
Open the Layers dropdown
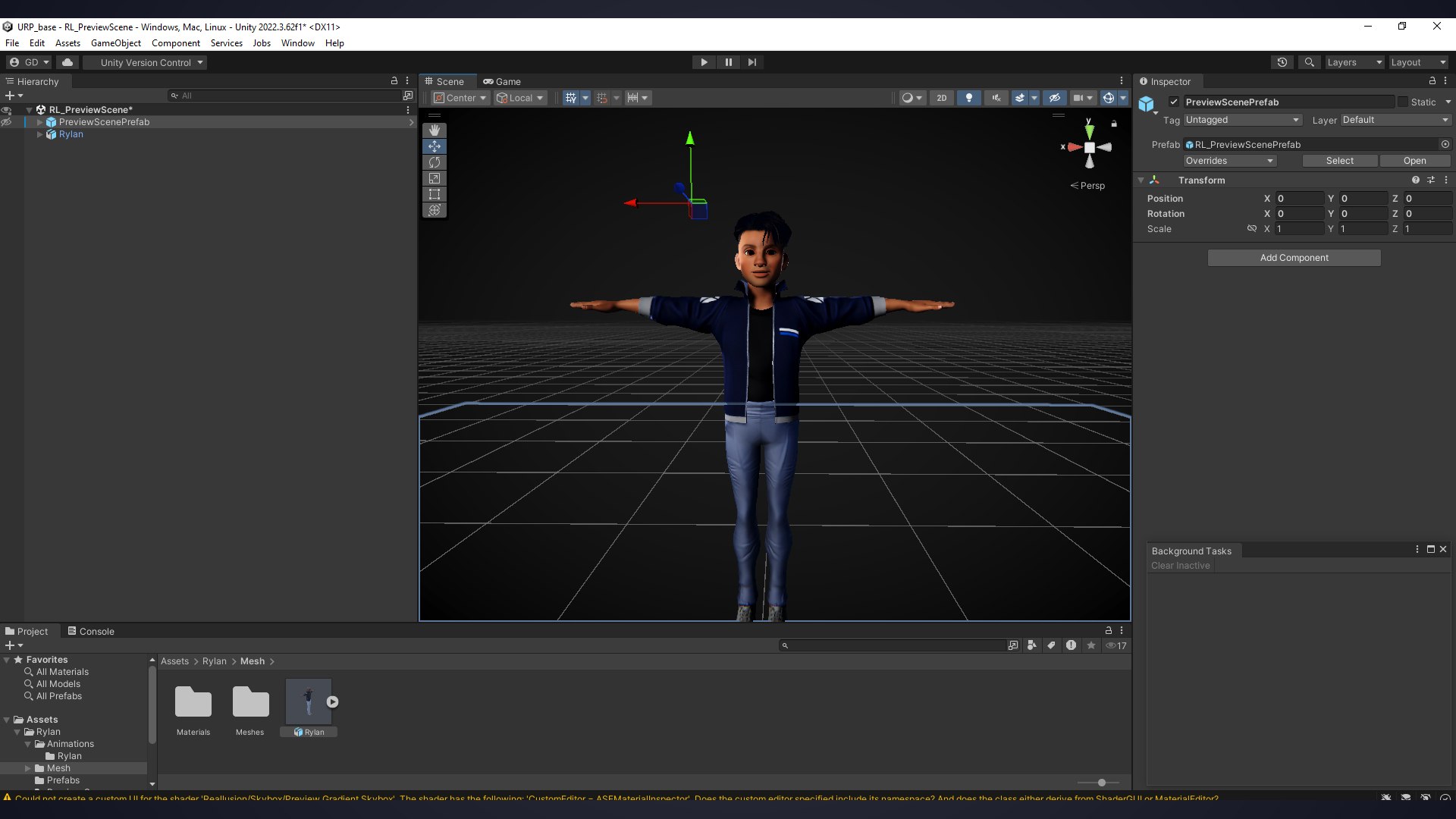(1354, 62)
